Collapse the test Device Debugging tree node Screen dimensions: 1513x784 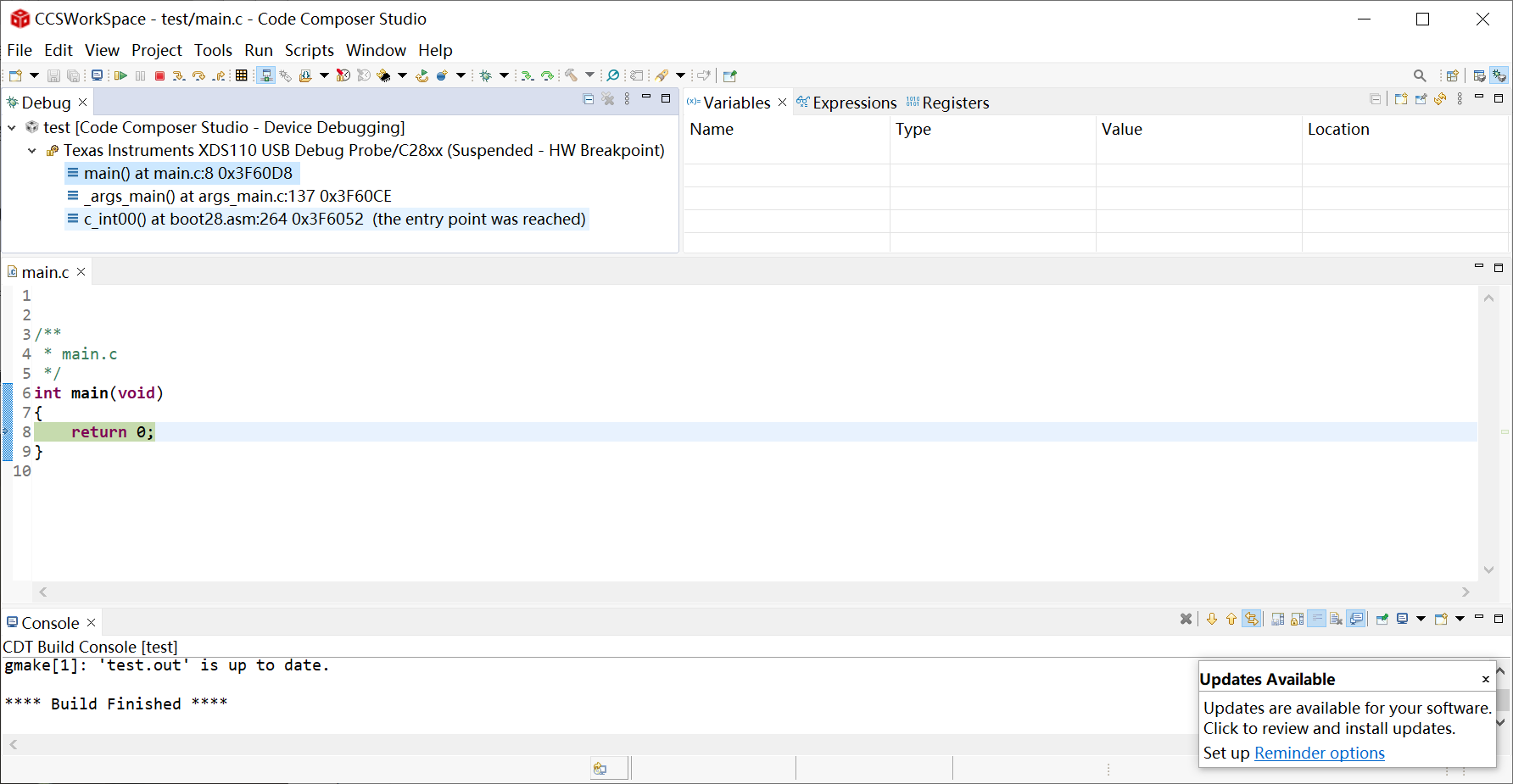[12, 127]
